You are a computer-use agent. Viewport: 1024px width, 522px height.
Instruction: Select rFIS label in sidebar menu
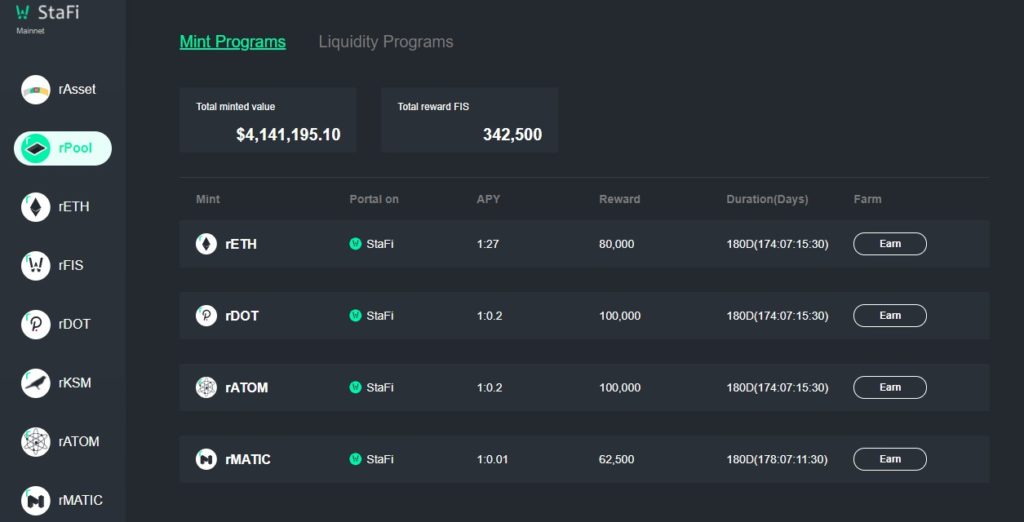pos(71,266)
